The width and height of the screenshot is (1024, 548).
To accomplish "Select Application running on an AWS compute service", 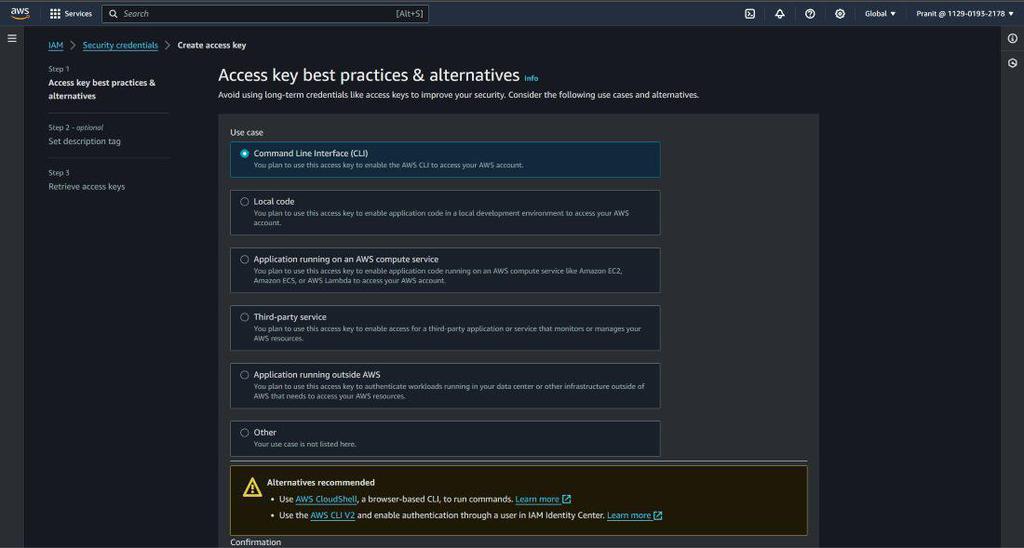I will 244,259.
